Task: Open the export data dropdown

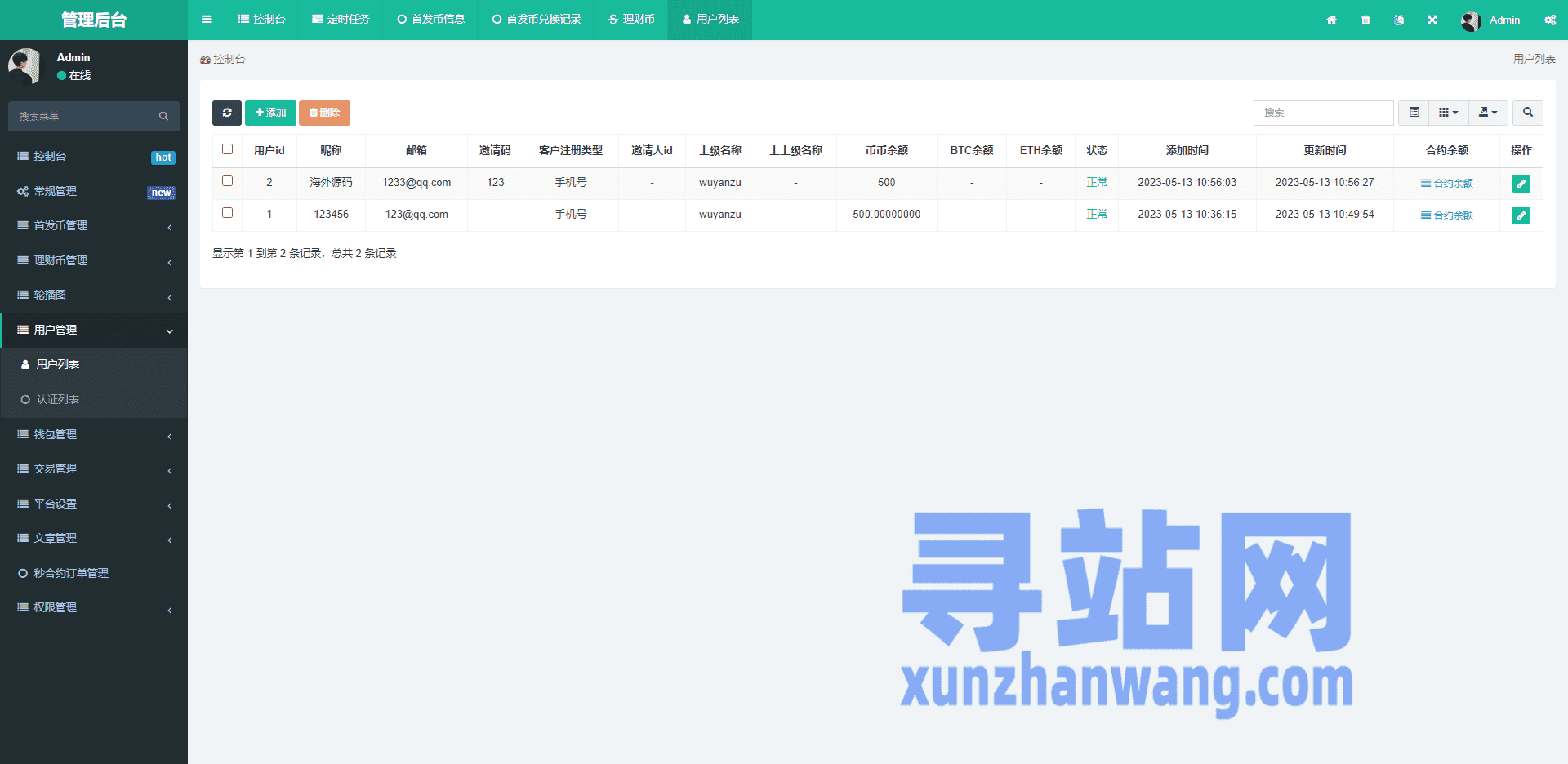Action: coord(1488,113)
